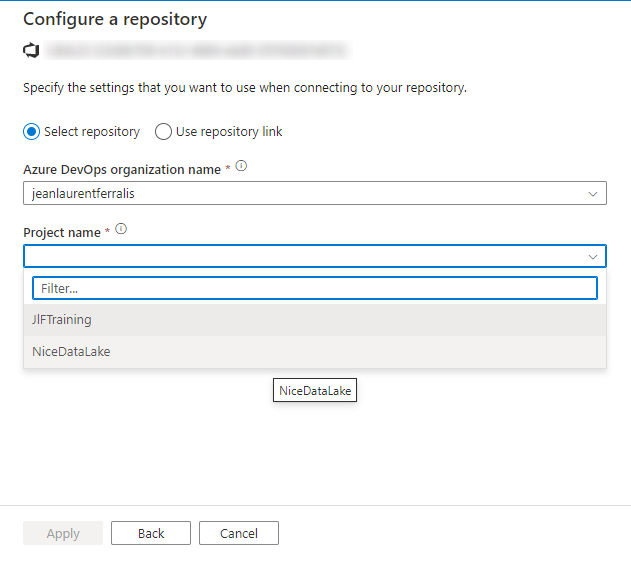The width and height of the screenshot is (631, 567).
Task: Open the Azure DevOps organization name dropdown
Action: point(315,193)
